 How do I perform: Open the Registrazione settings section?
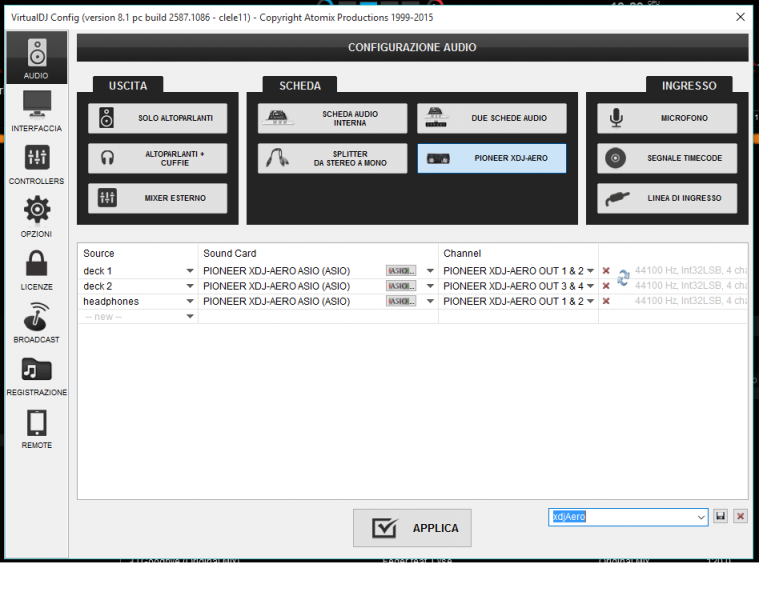click(x=36, y=375)
